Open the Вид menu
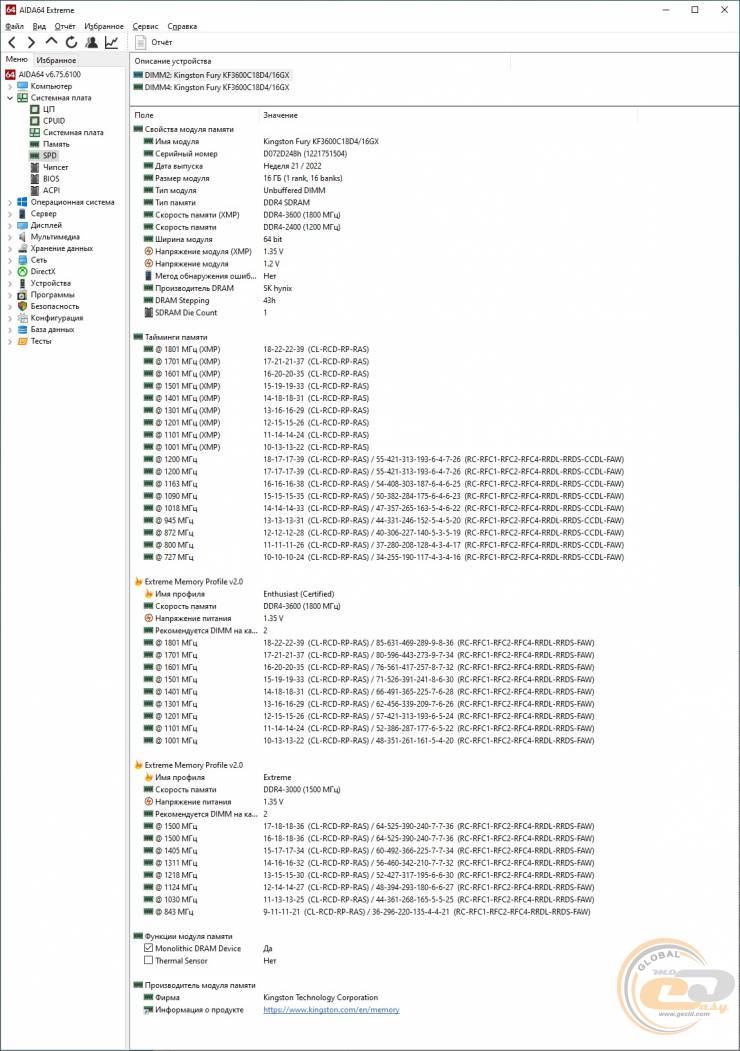The height and width of the screenshot is (1051, 740). (40, 26)
